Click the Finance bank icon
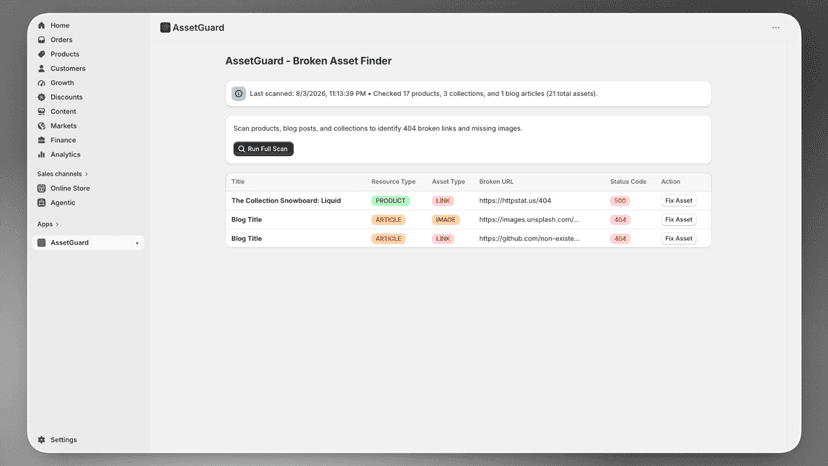The height and width of the screenshot is (466, 828). pos(42,140)
